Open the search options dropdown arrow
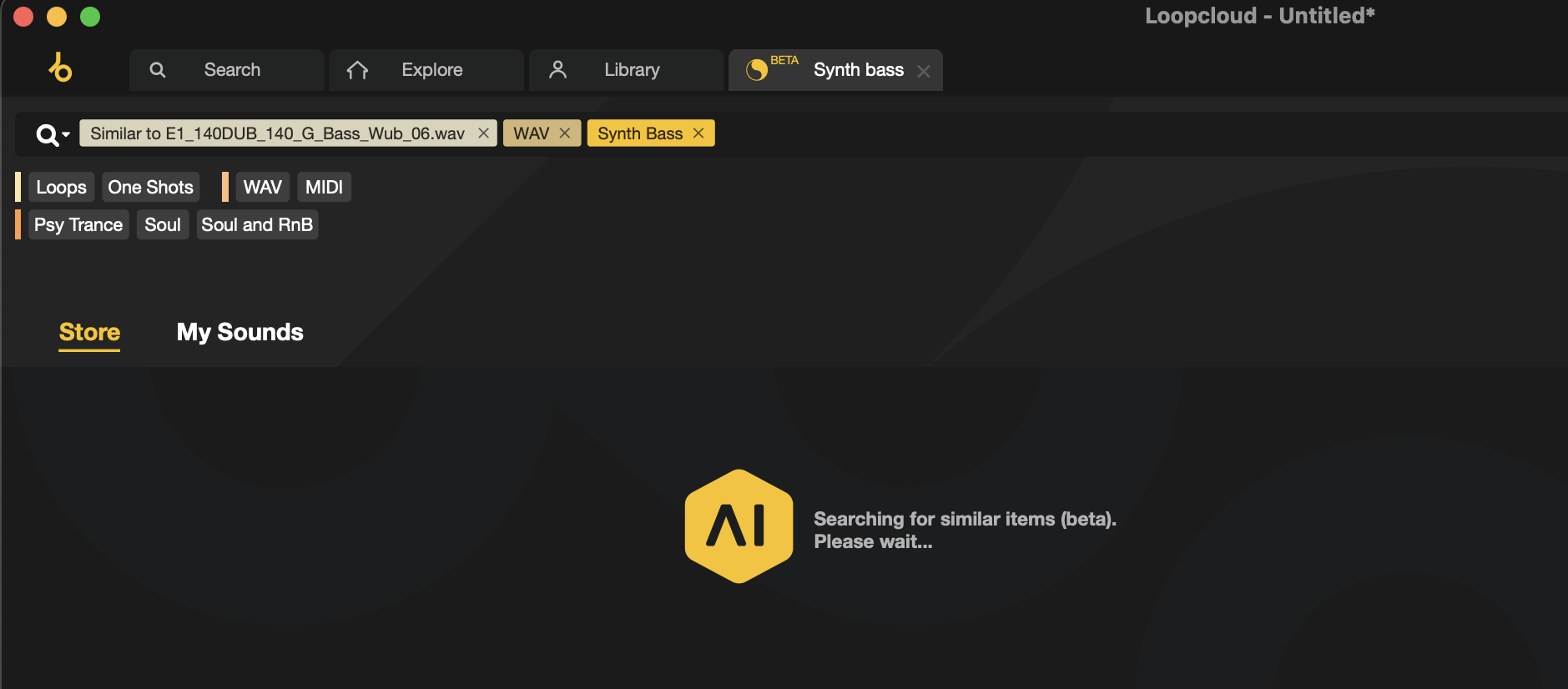 pos(66,134)
